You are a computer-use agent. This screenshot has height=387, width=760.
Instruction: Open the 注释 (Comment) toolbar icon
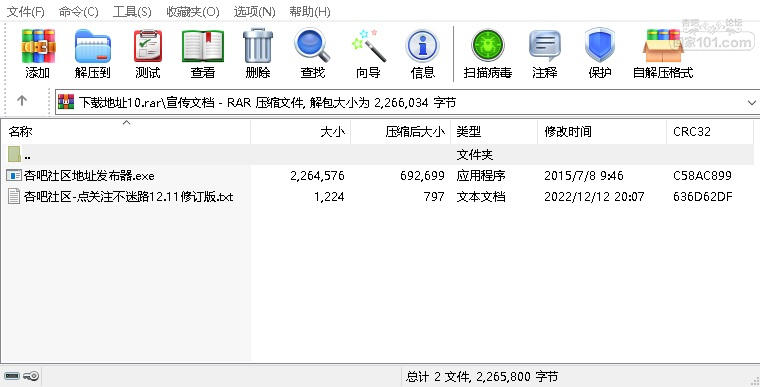545,46
